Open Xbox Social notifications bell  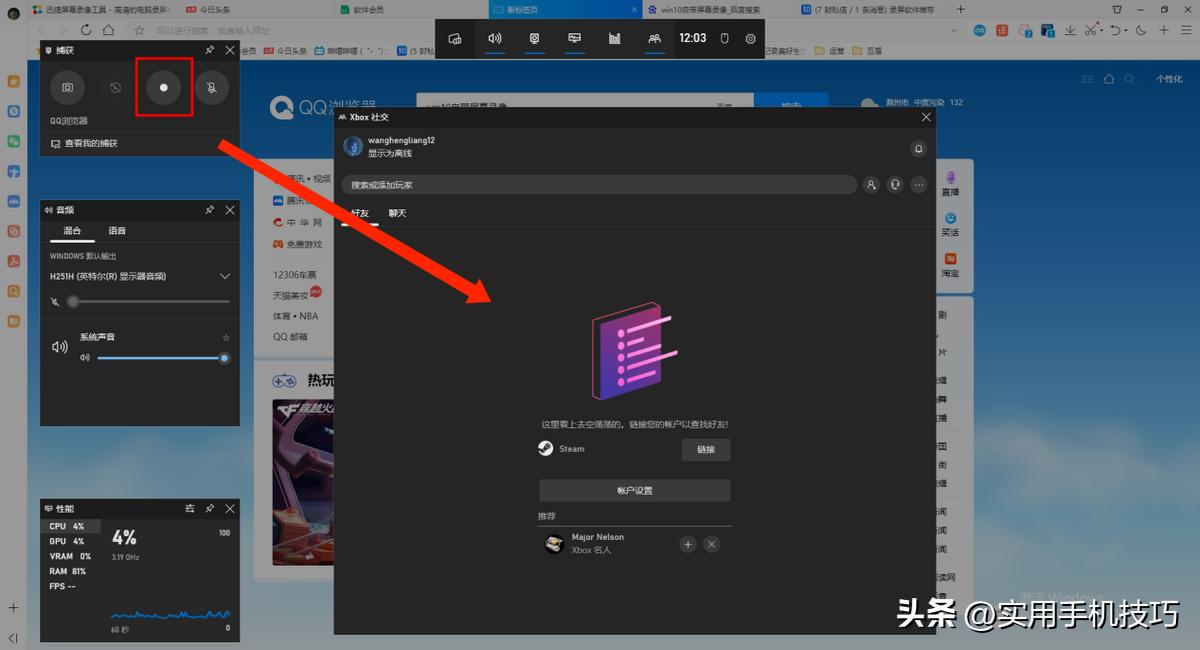(x=918, y=148)
